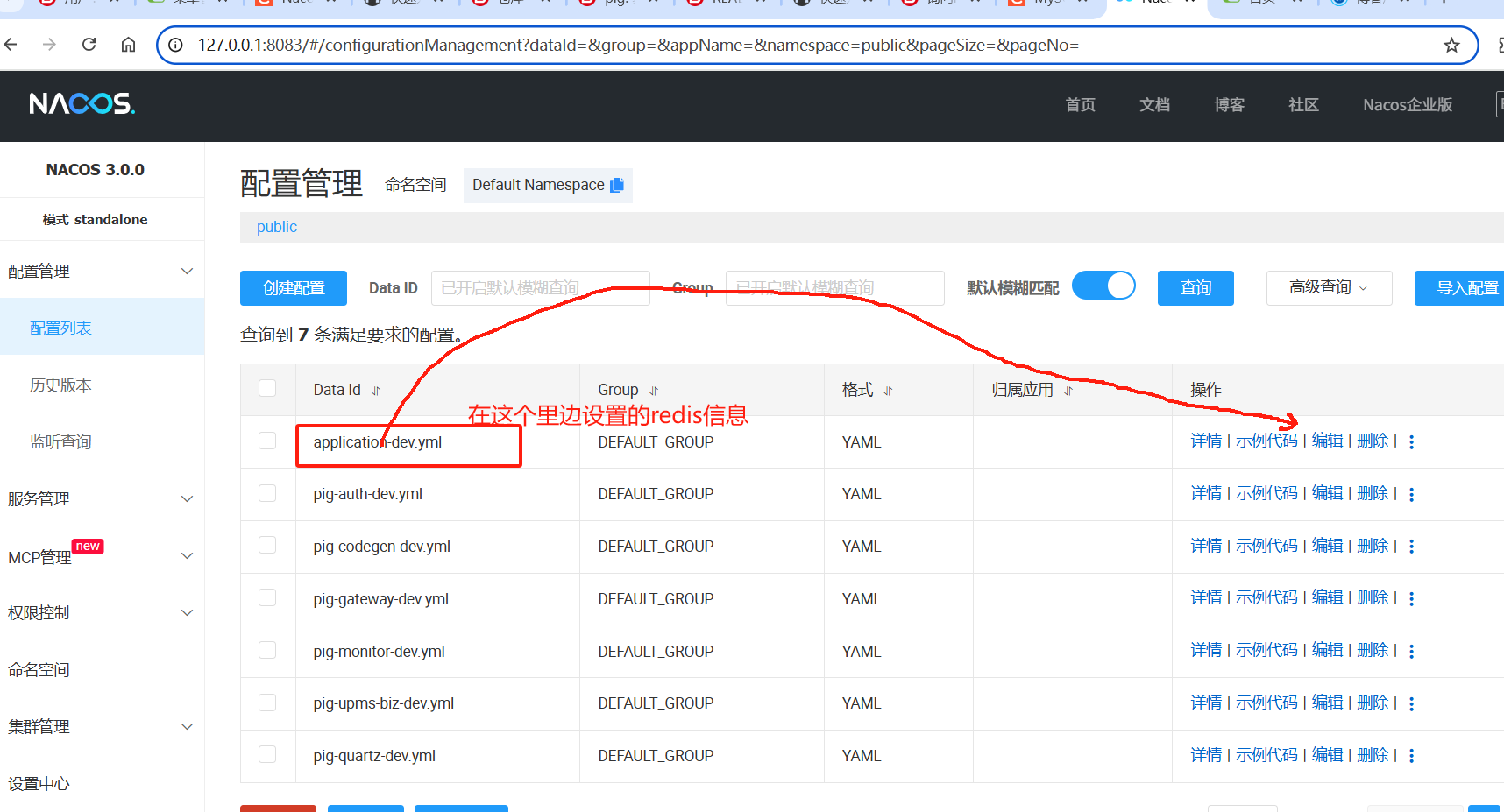Click the 查询 button
This screenshot has width=1504, height=812.
[x=1195, y=288]
